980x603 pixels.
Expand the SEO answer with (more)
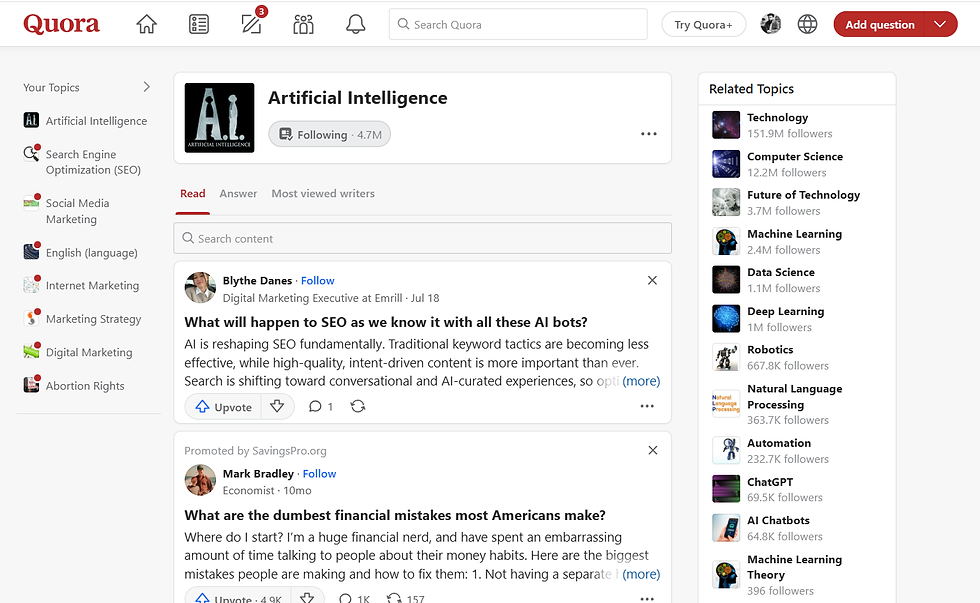[x=641, y=381]
